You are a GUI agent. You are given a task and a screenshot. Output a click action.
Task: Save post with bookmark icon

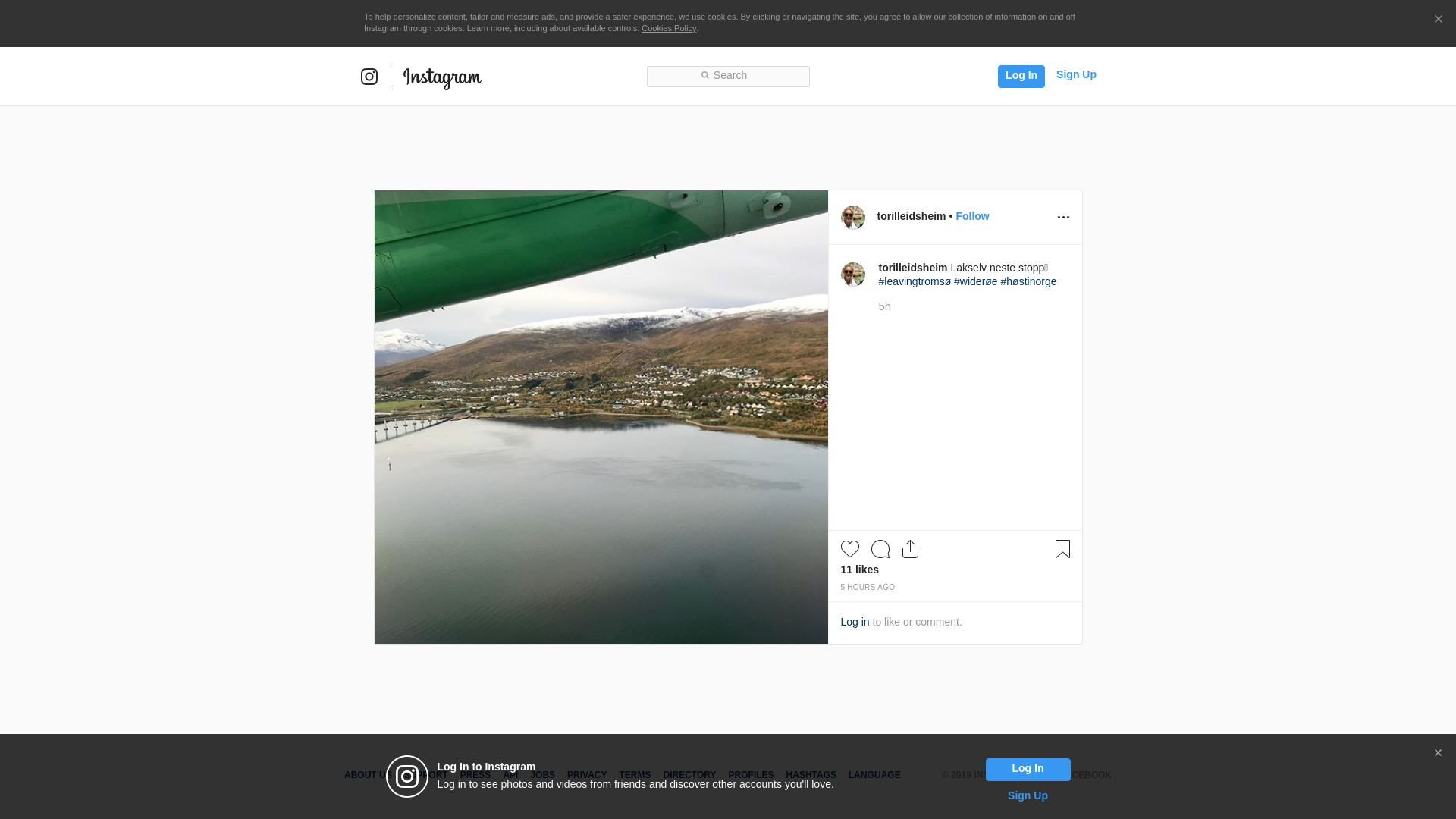[1062, 549]
